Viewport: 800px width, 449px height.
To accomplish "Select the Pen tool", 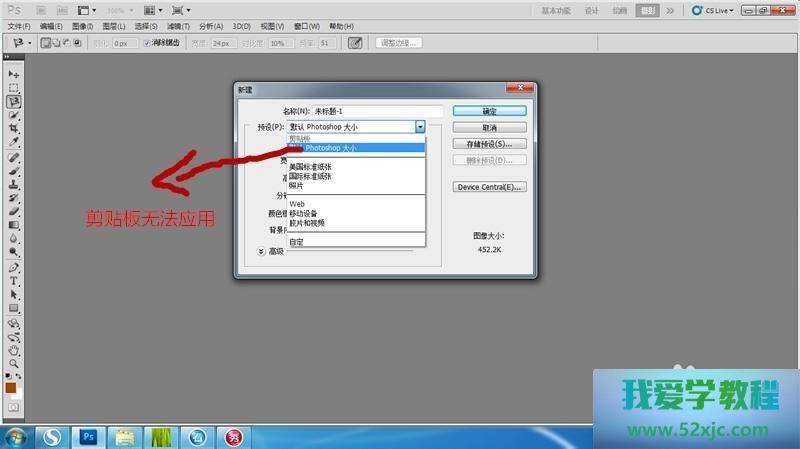I will coord(14,268).
